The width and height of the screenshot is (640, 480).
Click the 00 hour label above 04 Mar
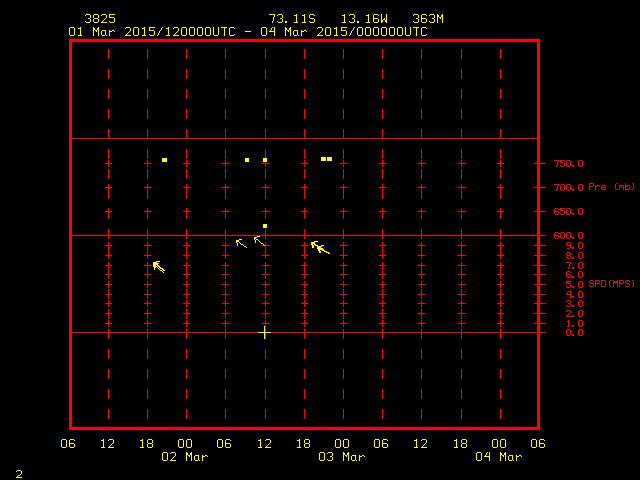pos(499,444)
